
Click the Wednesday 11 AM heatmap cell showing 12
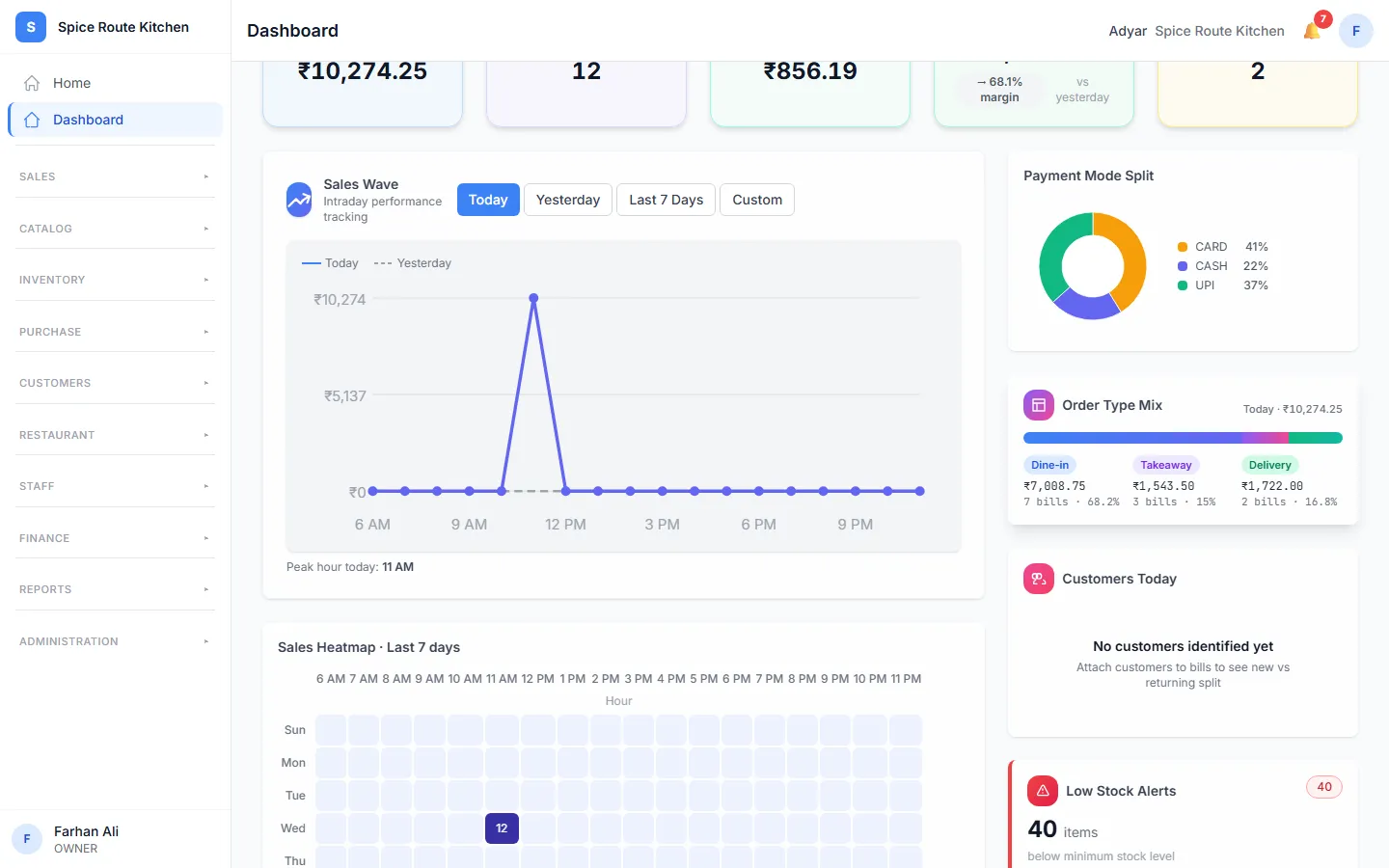[502, 828]
